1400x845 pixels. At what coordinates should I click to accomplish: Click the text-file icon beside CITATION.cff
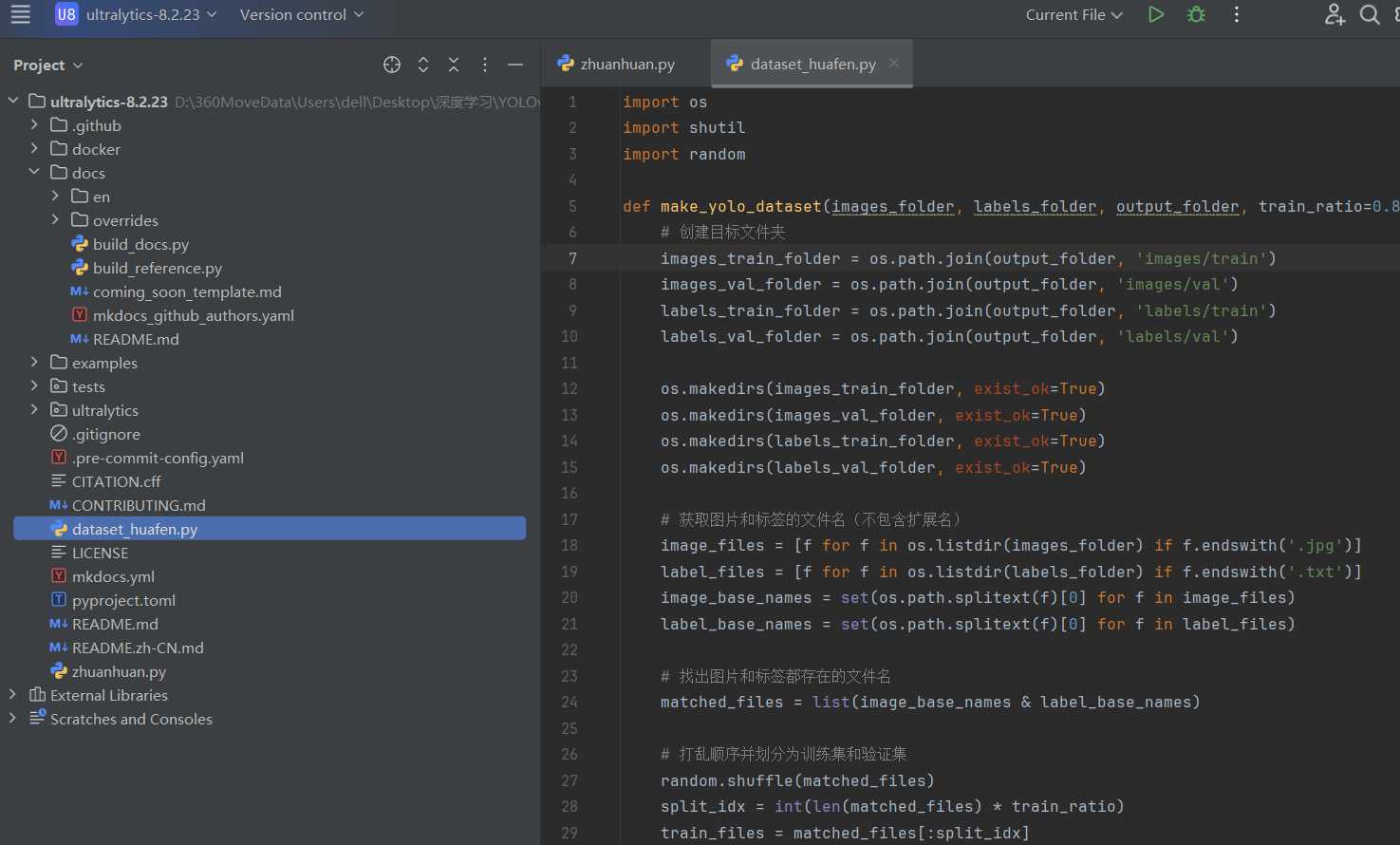click(59, 481)
